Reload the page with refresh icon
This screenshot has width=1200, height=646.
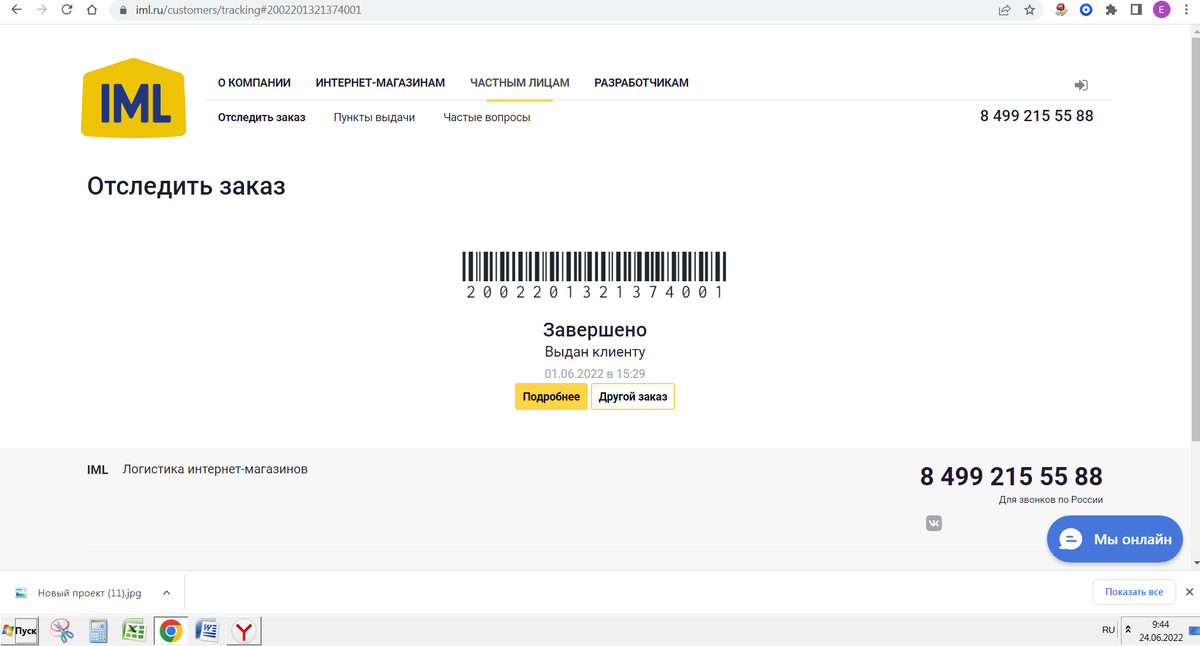tap(66, 10)
